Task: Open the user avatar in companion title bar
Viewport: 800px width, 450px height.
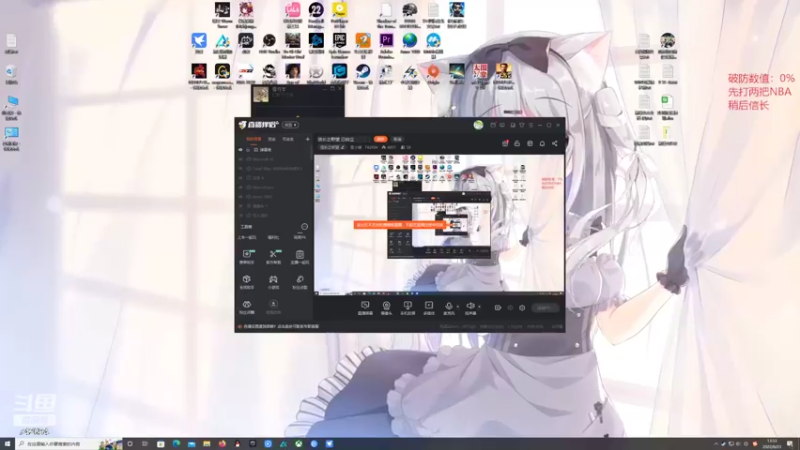Action: 478,125
